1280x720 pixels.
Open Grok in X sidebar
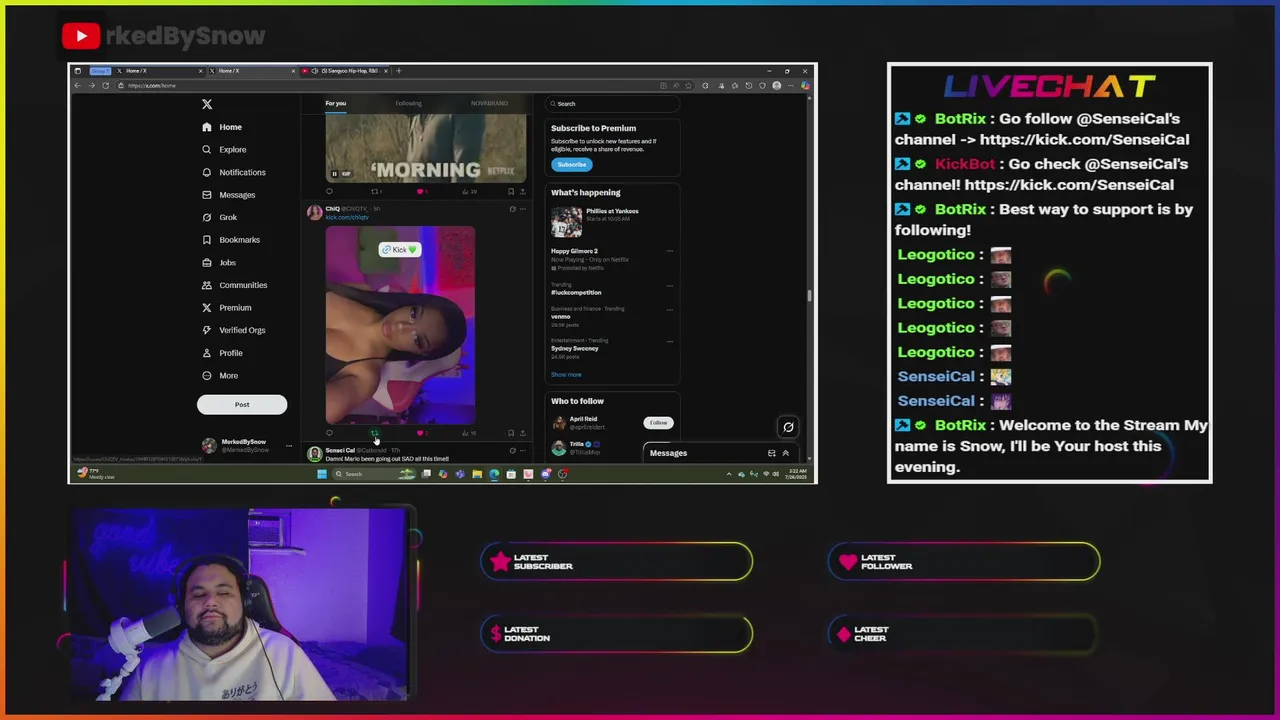pyautogui.click(x=219, y=217)
